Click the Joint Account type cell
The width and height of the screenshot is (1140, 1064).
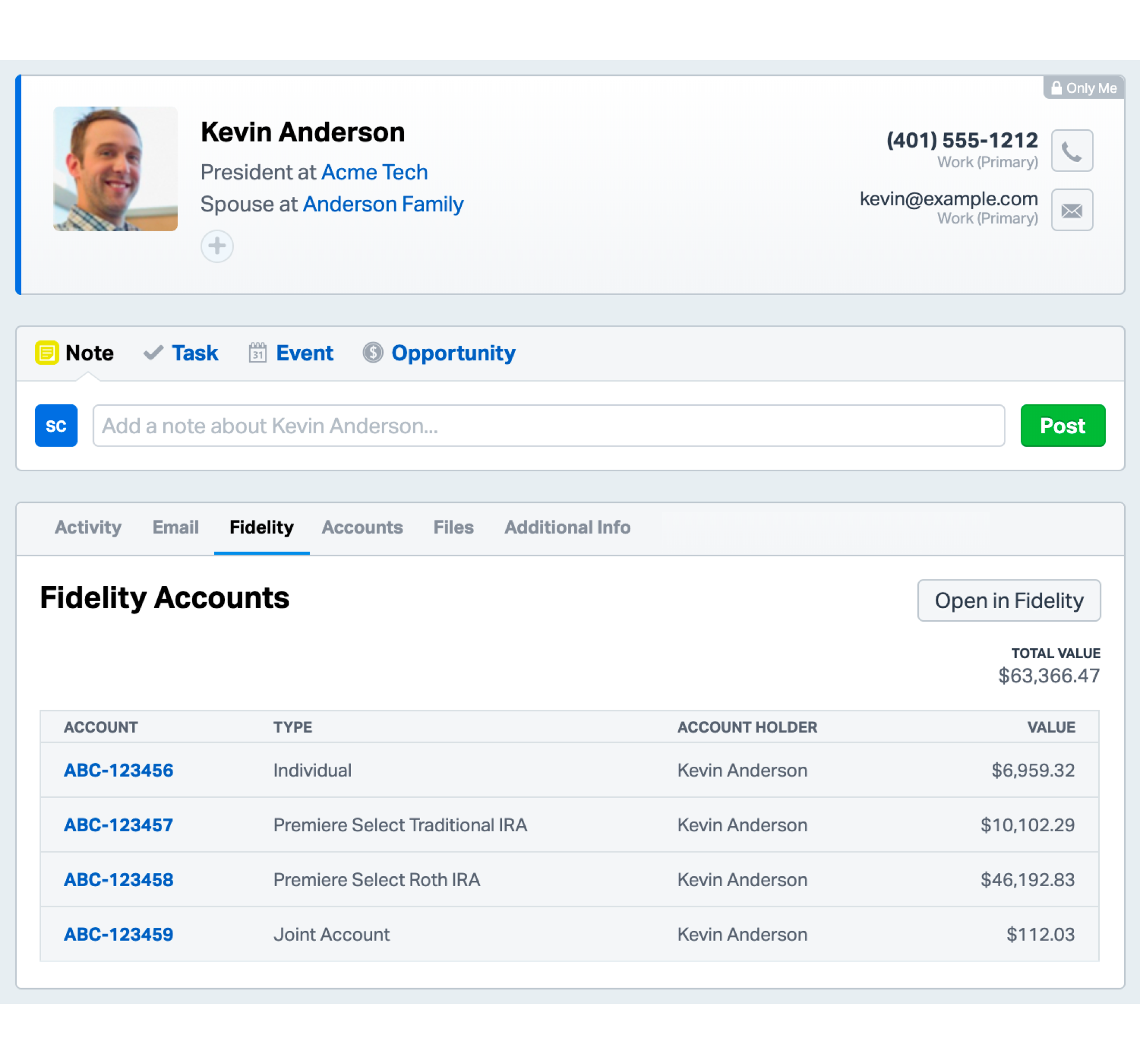point(331,934)
